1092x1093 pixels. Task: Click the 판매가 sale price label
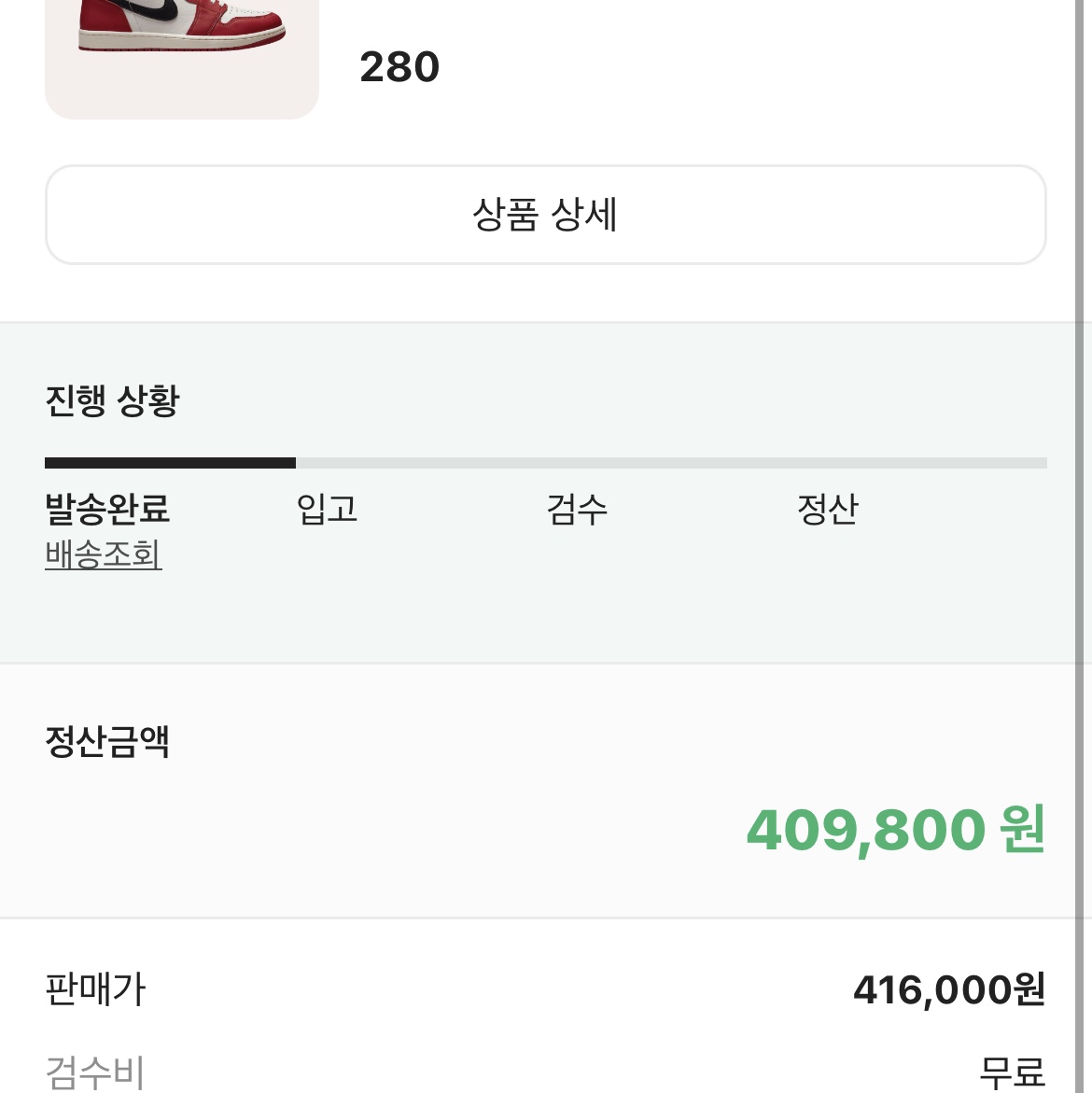[x=95, y=989]
